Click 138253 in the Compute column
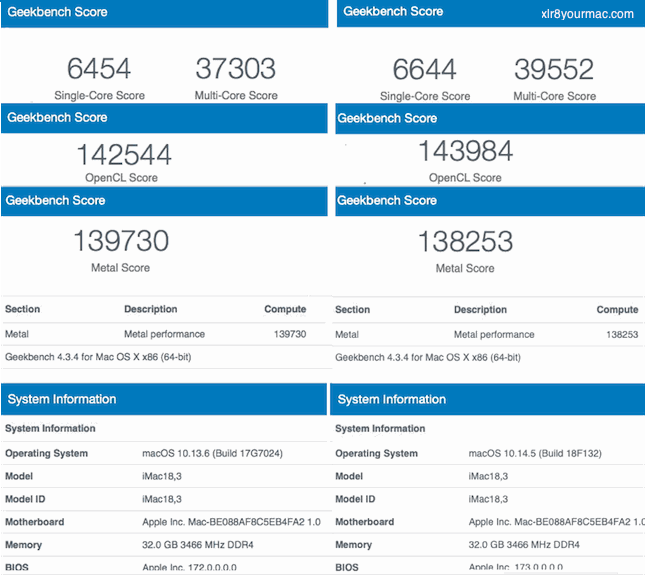 click(x=622, y=335)
